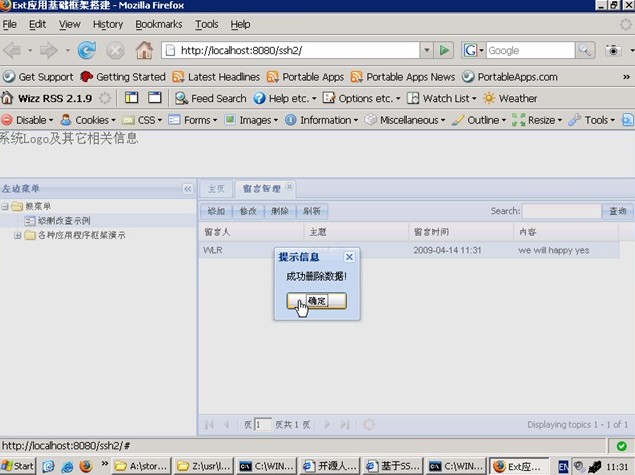Screen dimensions: 635x475
Task: Show more bookmarks chevron
Action: click(x=626, y=77)
